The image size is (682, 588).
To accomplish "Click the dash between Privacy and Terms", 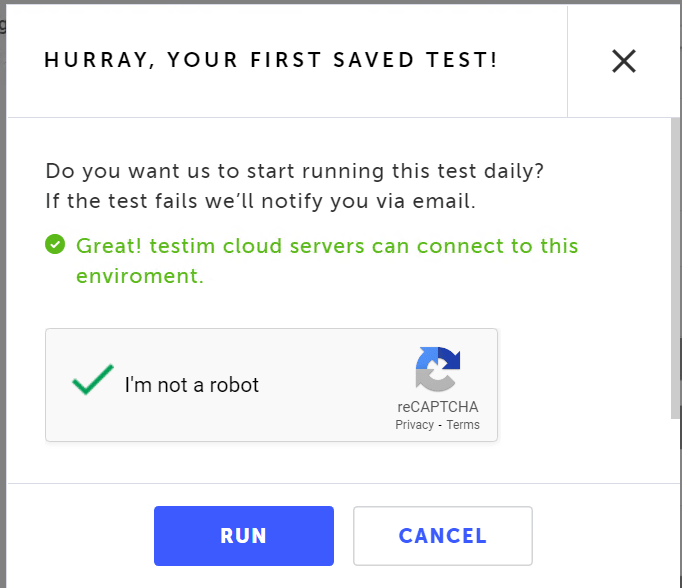I will 440,425.
